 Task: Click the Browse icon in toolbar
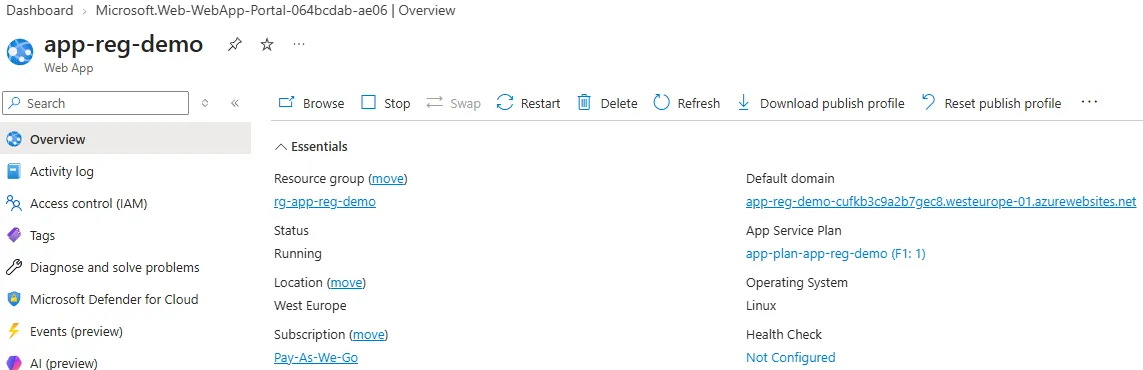[287, 103]
